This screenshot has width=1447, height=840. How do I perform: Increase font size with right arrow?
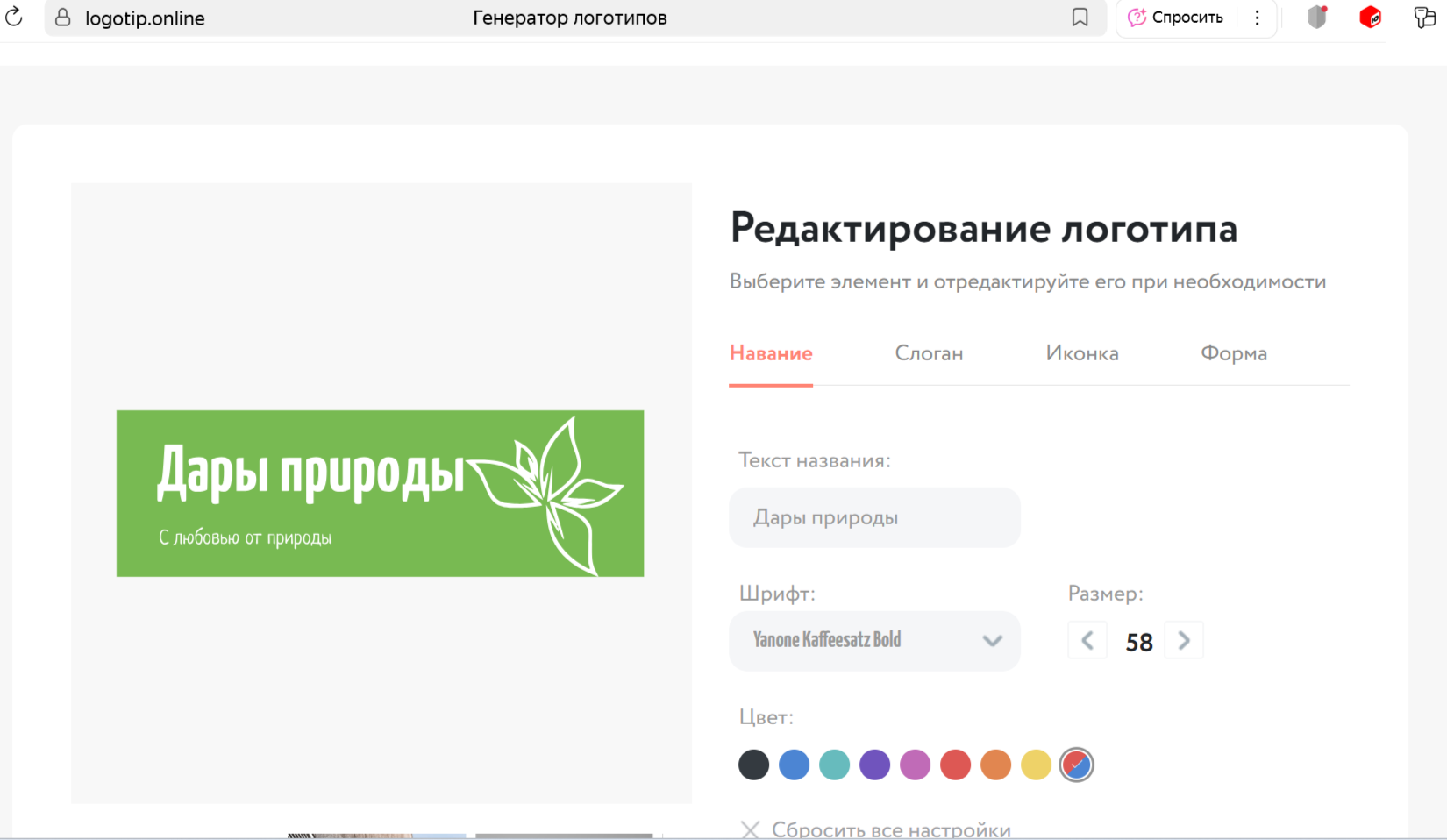click(1184, 641)
